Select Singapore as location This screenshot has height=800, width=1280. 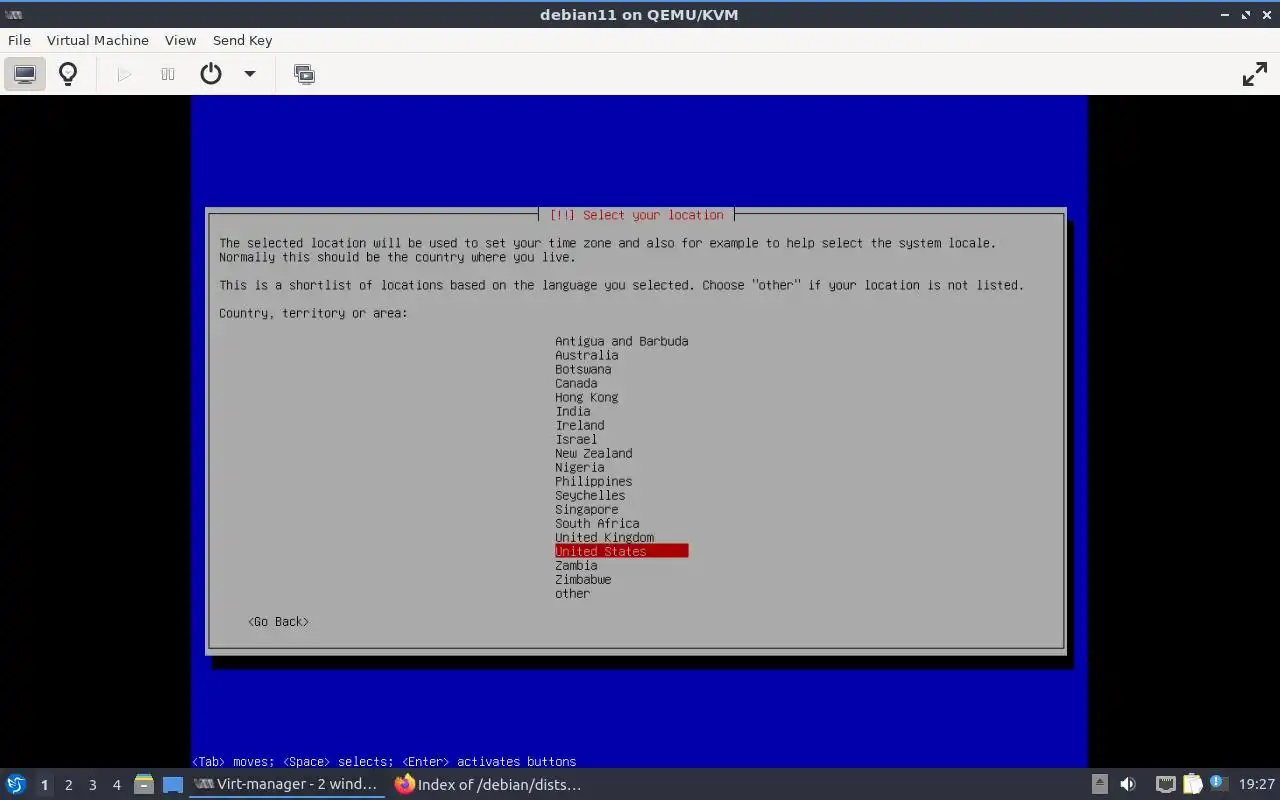point(586,509)
